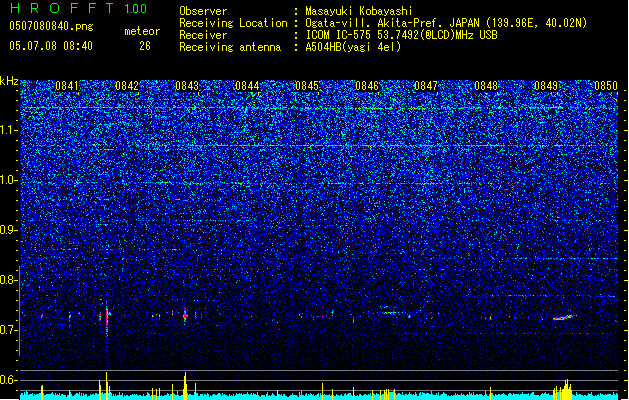Image resolution: width=629 pixels, height=400 pixels.
Task: Click the slanted meteor echo near 0849
Action: pyautogui.click(x=563, y=317)
